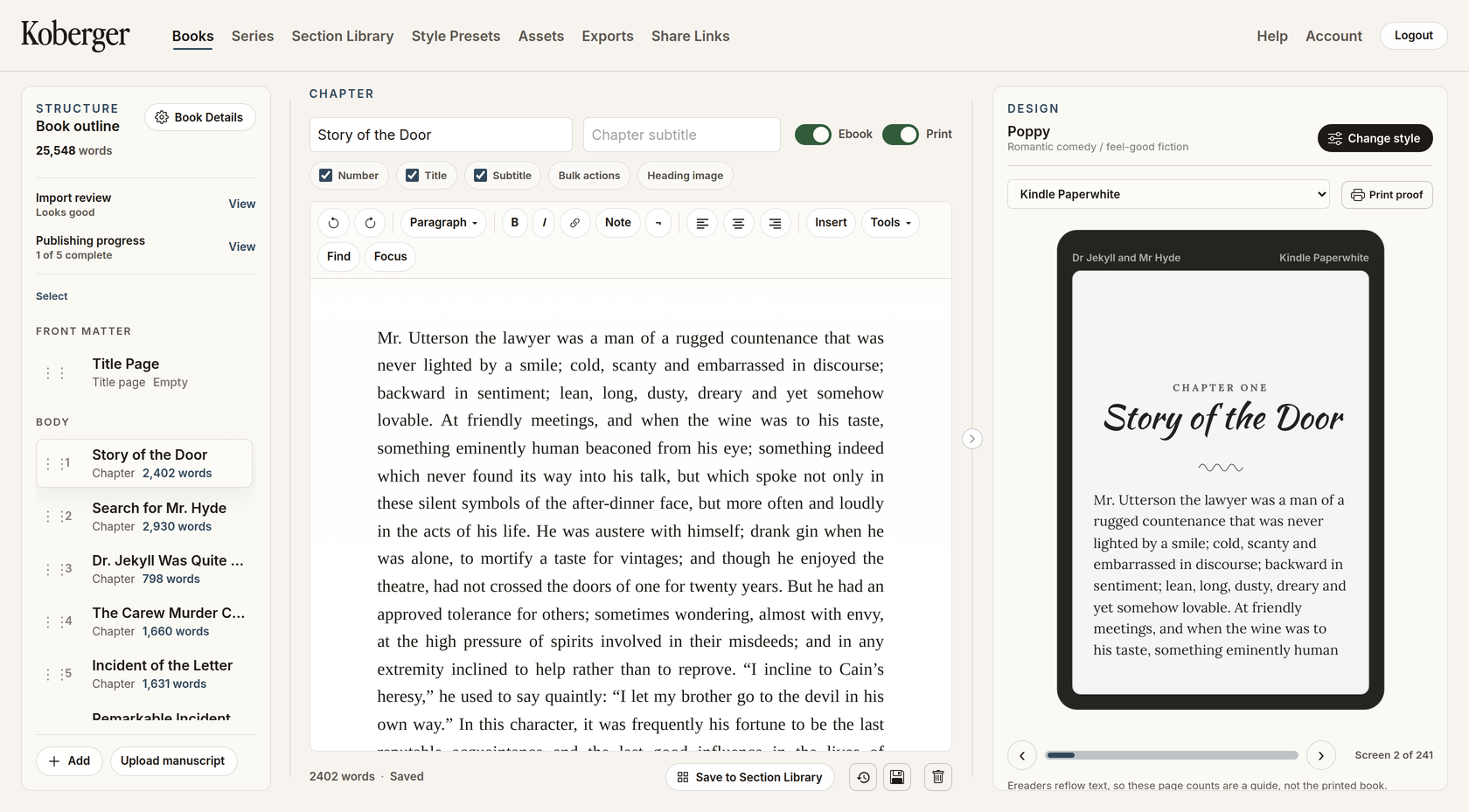Click the Kindle preview page thumbnail
The image size is (1469, 812).
pyautogui.click(x=1221, y=482)
